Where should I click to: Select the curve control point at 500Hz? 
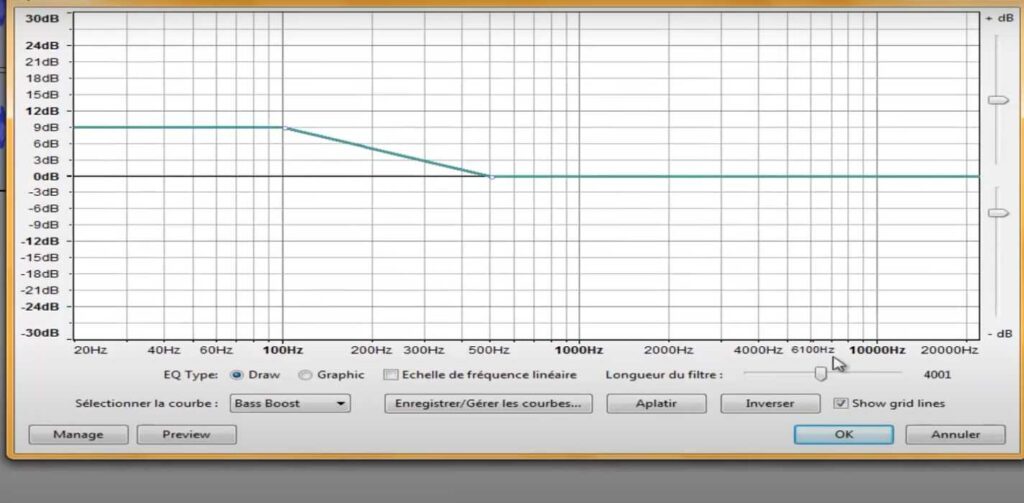pos(492,176)
